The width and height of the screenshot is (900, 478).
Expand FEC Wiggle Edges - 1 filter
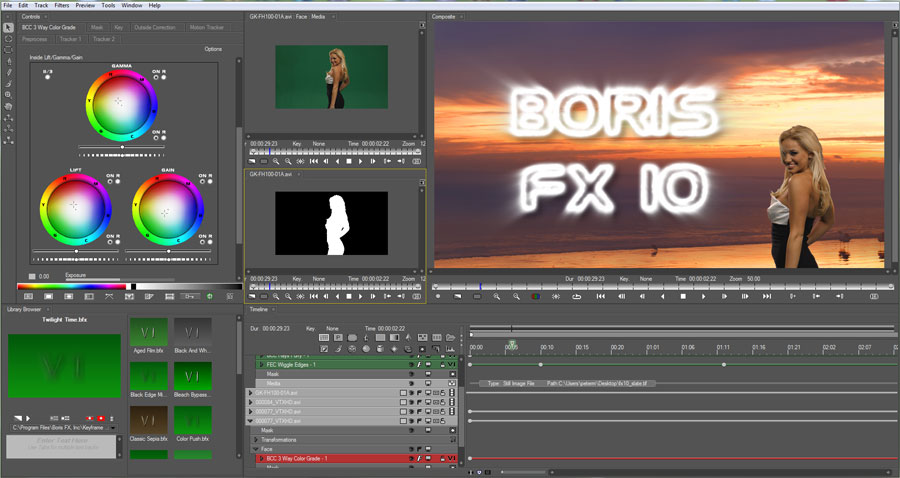[x=262, y=365]
